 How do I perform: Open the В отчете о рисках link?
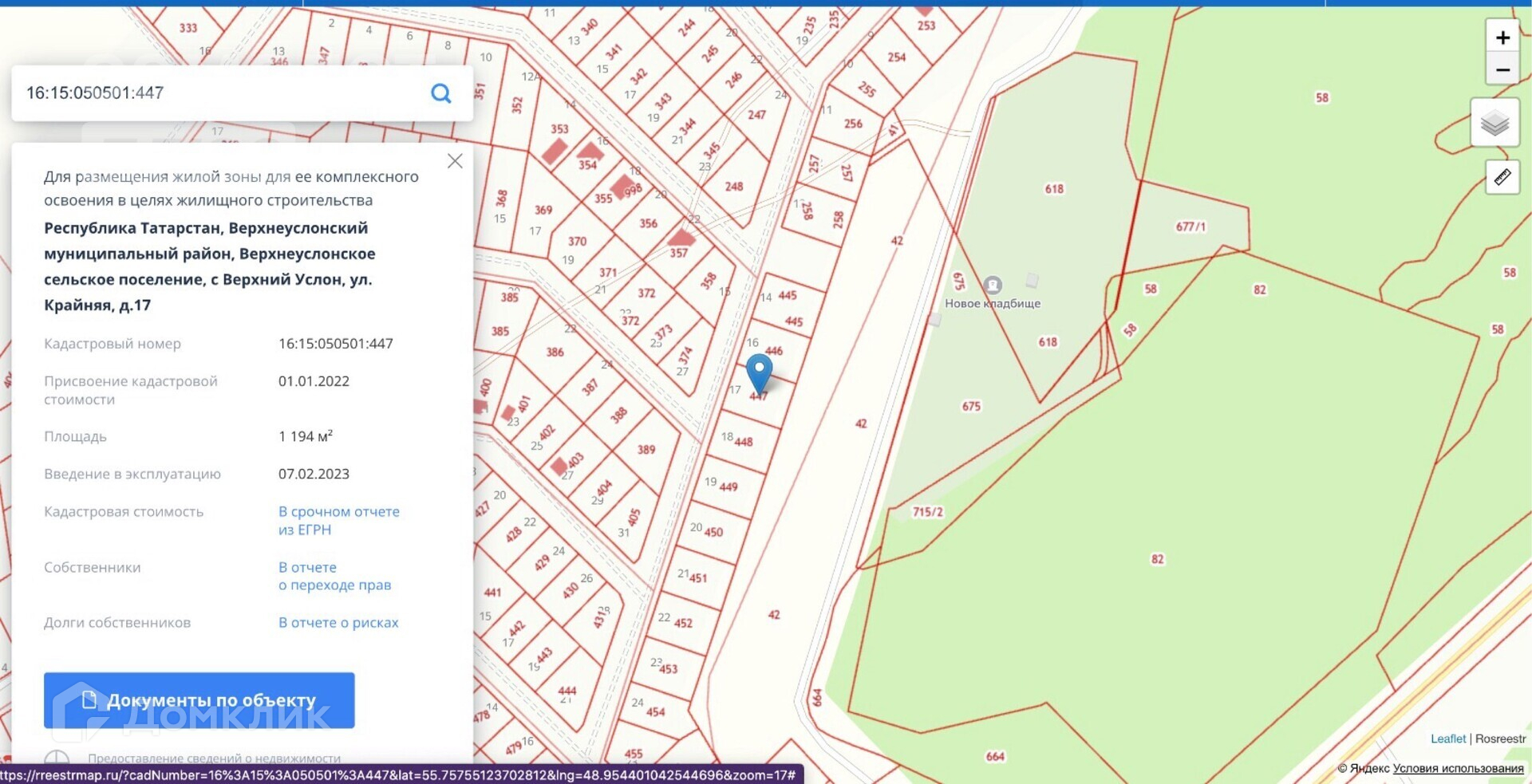click(338, 623)
